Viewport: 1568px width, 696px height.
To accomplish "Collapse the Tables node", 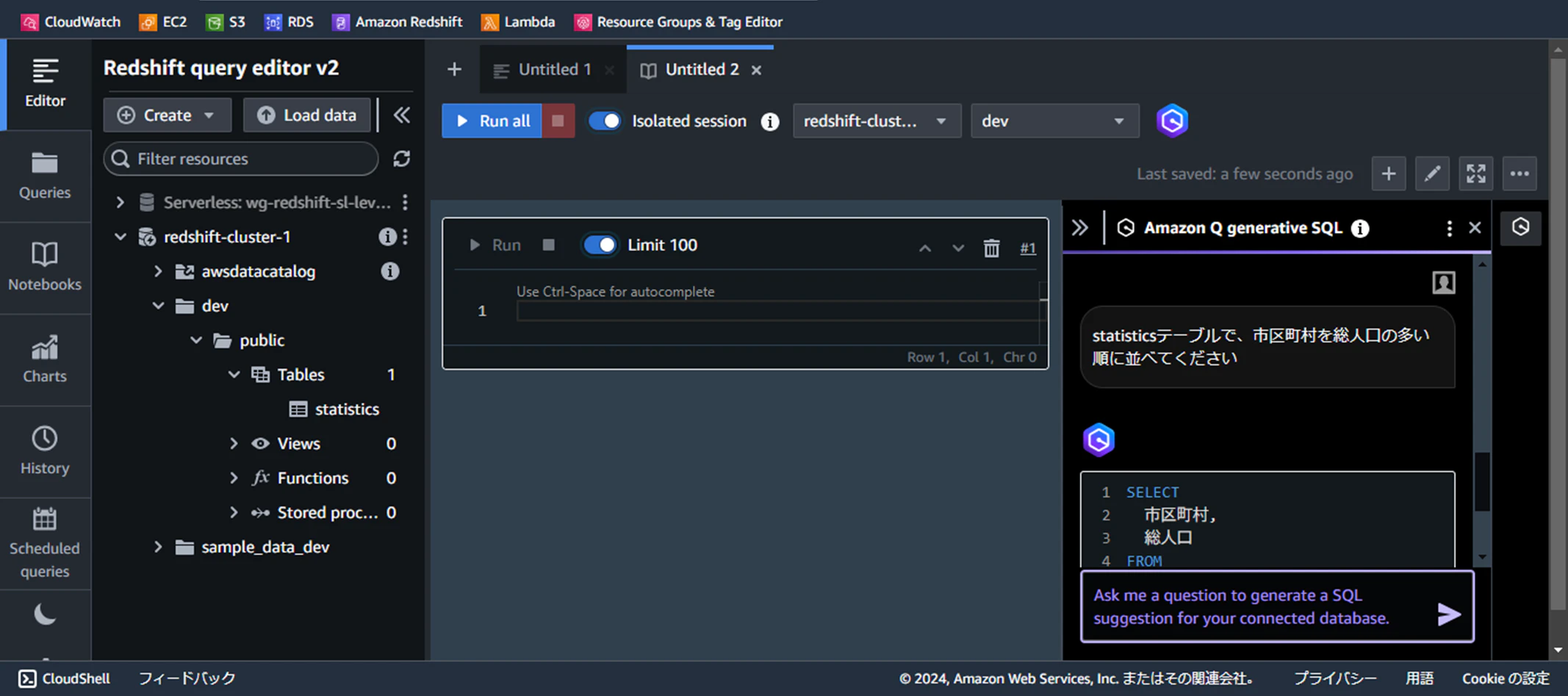I will [x=234, y=375].
